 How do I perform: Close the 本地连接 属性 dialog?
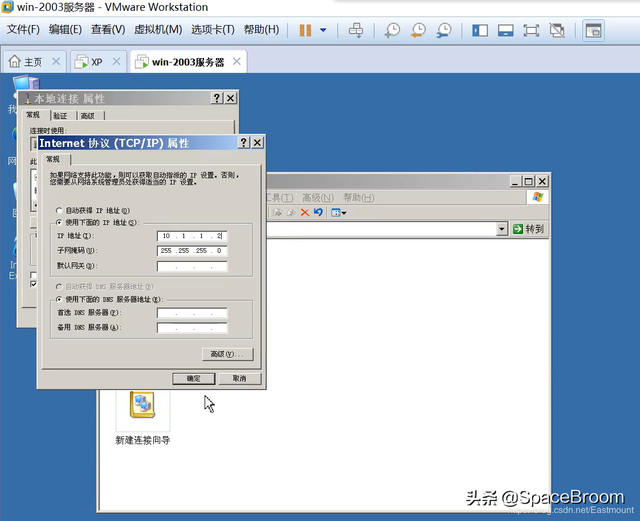(231, 98)
